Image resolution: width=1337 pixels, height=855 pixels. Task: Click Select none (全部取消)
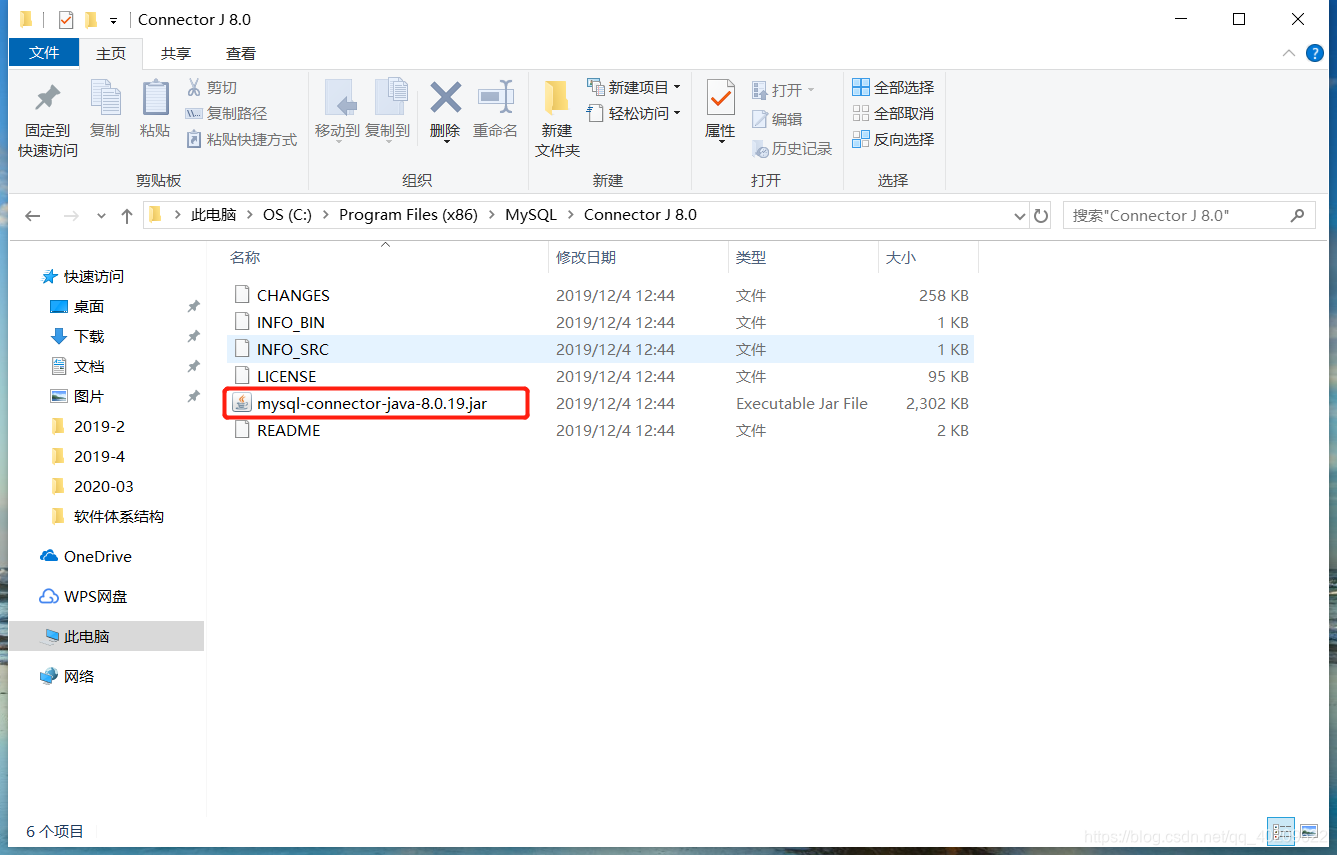tap(893, 114)
